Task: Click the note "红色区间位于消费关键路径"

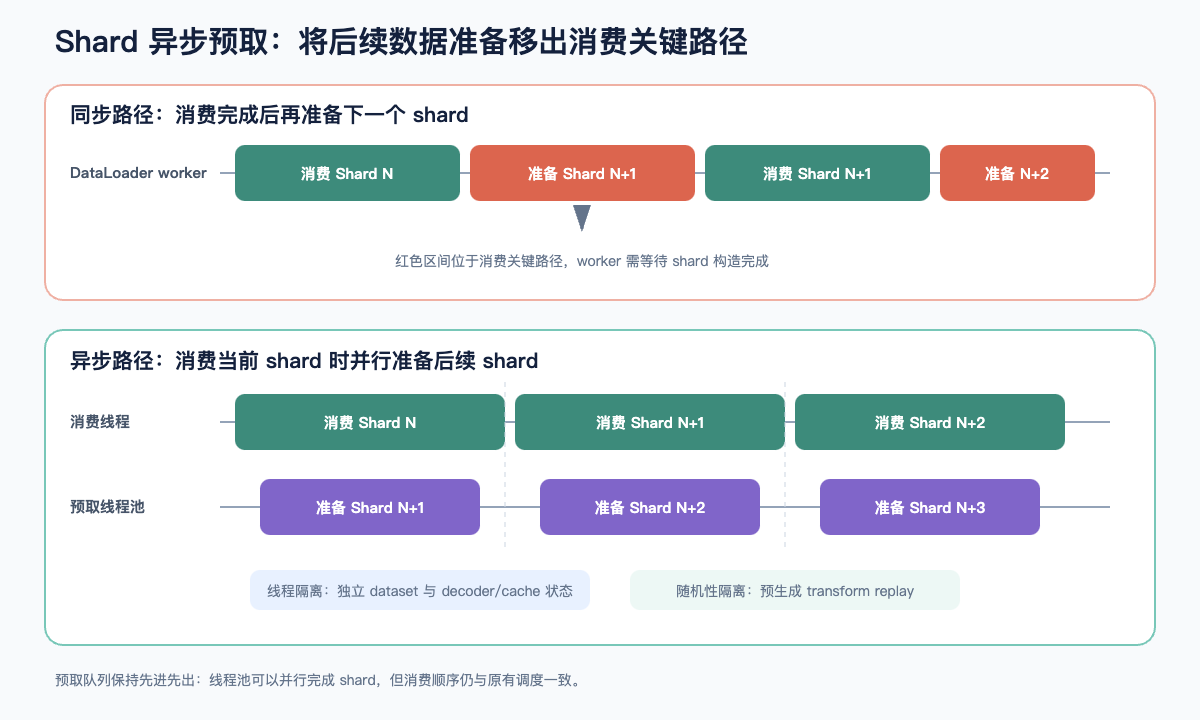Action: [582, 261]
